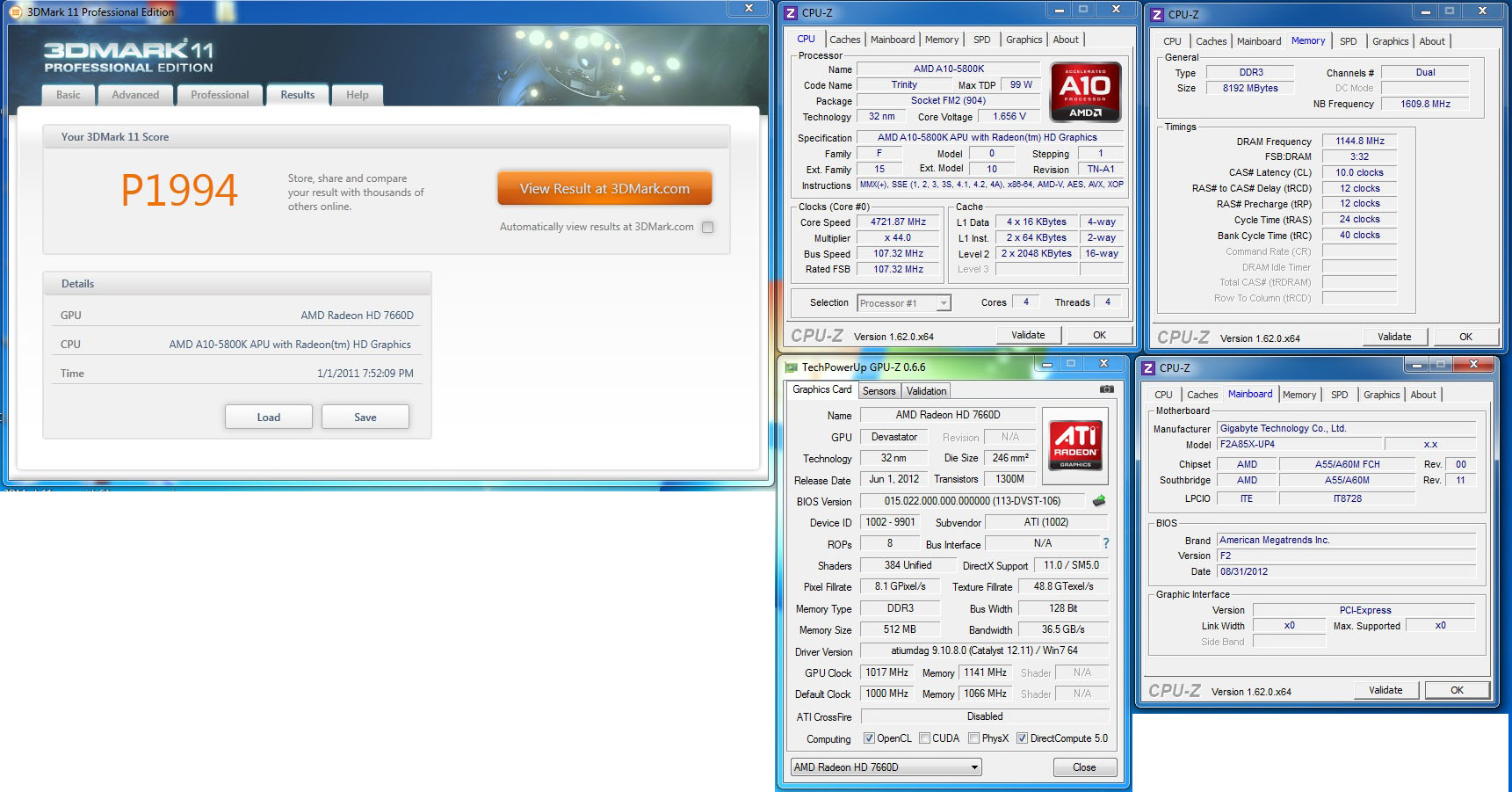Switch to the Sensors tab in GPU-Z
The image size is (1512, 792).
(x=879, y=391)
